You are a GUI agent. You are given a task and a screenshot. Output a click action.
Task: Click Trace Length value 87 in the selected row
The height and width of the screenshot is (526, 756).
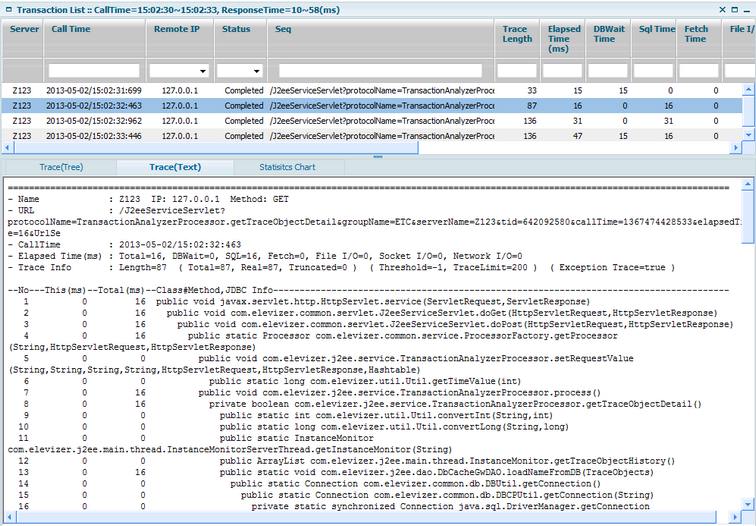point(532,106)
